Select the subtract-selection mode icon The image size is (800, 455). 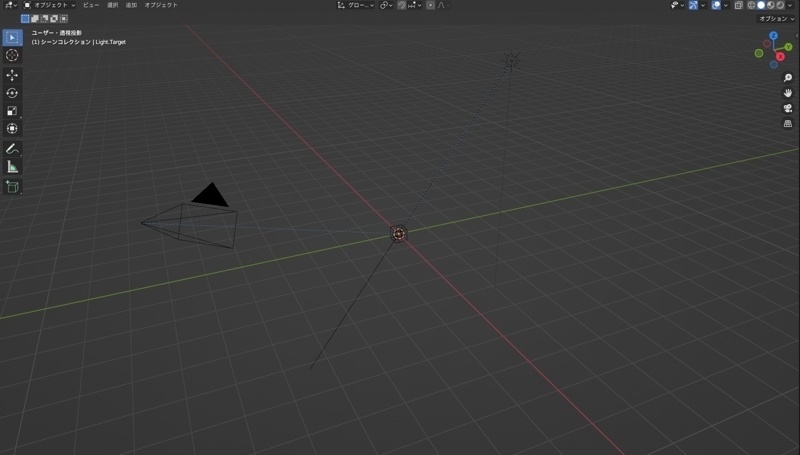[44, 19]
